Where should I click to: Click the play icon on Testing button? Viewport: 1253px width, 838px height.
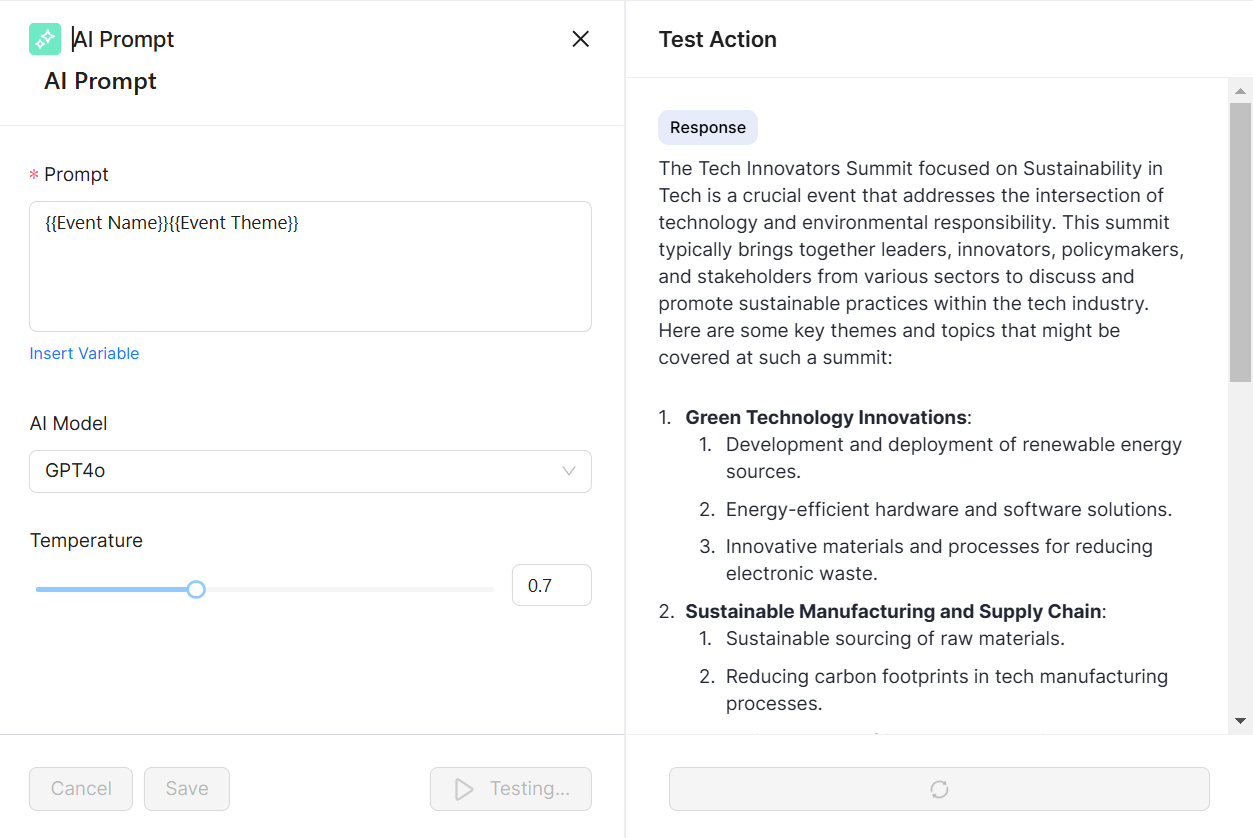click(464, 789)
